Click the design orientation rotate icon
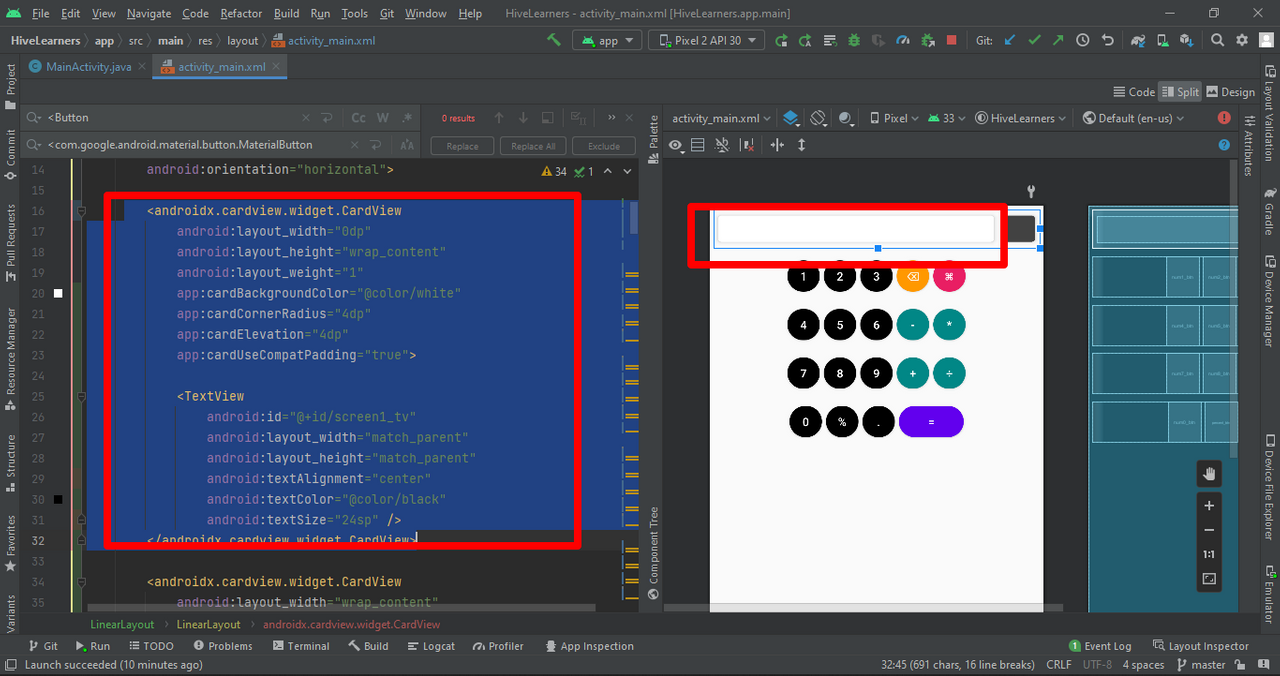1280x676 pixels. 818,118
